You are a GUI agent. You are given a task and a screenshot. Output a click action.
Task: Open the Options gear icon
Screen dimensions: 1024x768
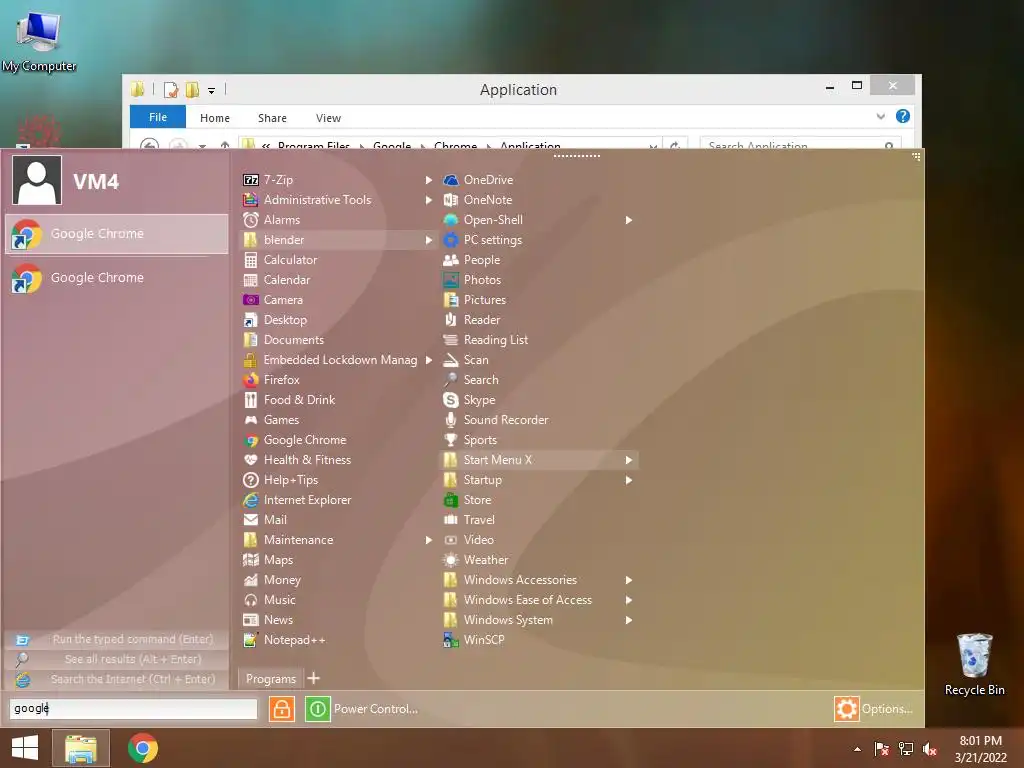(x=846, y=709)
